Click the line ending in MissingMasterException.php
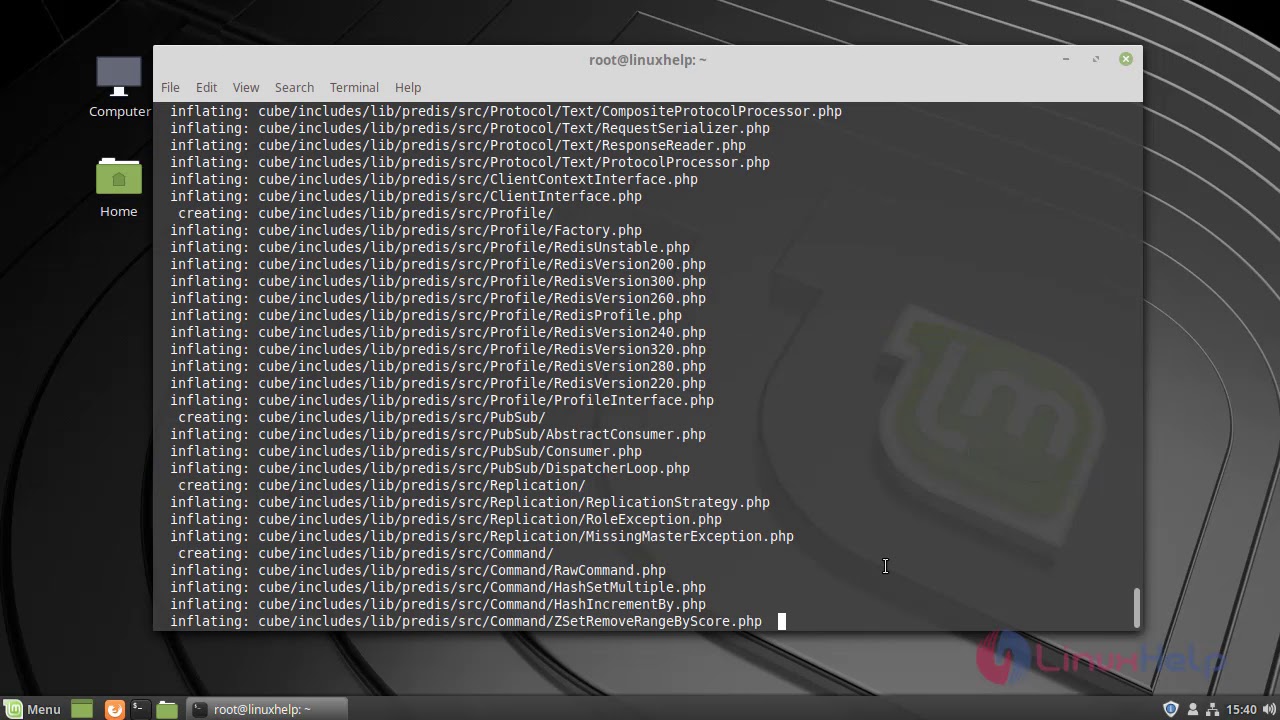The image size is (1280, 720). pyautogui.click(x=482, y=536)
